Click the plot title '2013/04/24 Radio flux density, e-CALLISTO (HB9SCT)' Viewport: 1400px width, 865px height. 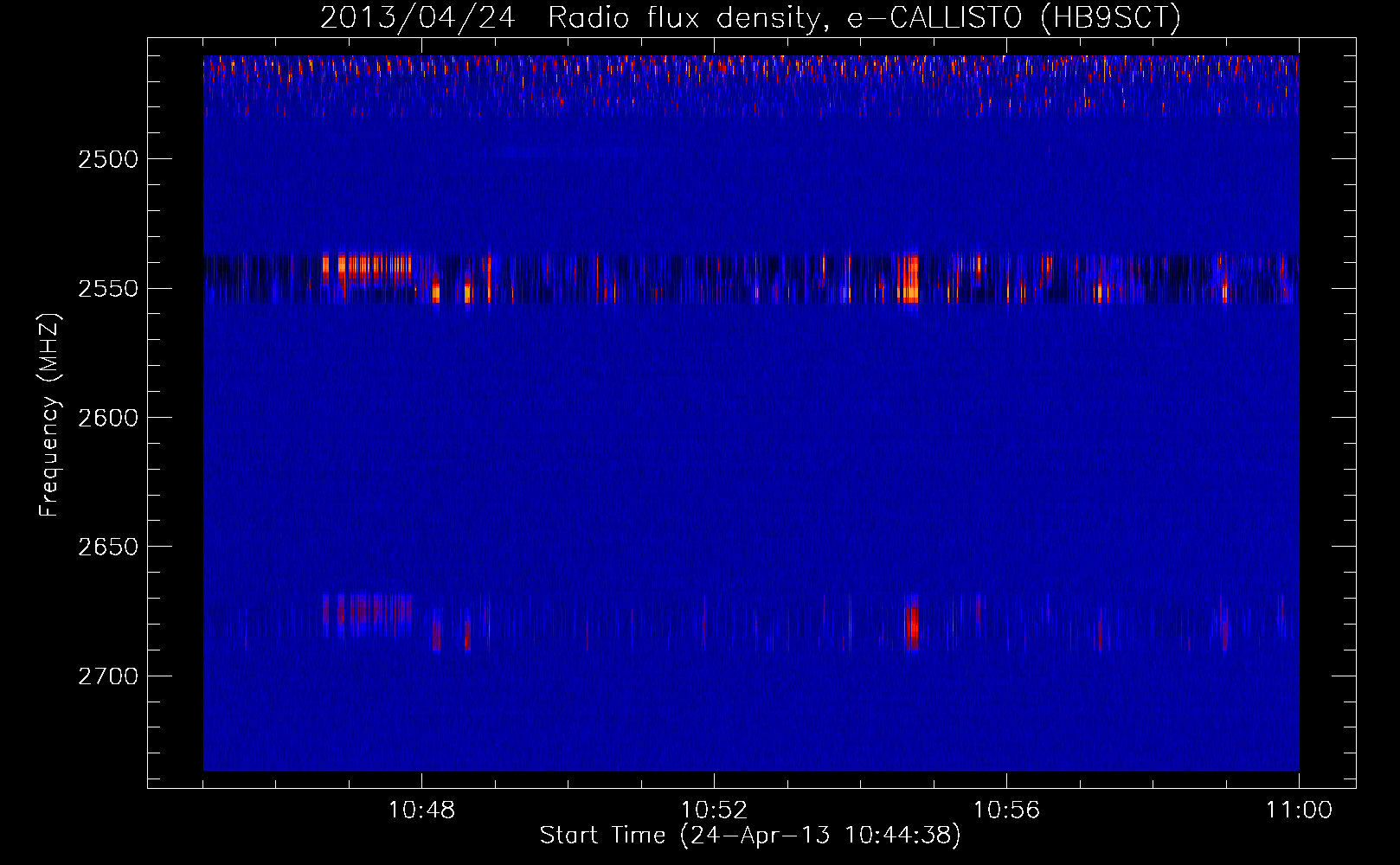[x=750, y=17]
